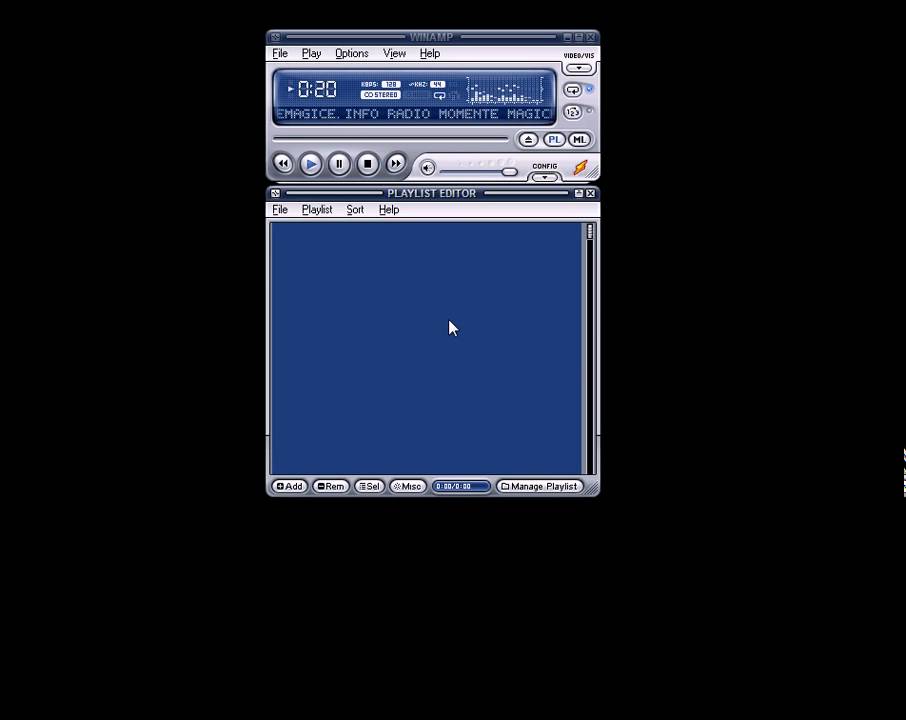Click the Sel selection button
906x720 pixels.
click(369, 487)
